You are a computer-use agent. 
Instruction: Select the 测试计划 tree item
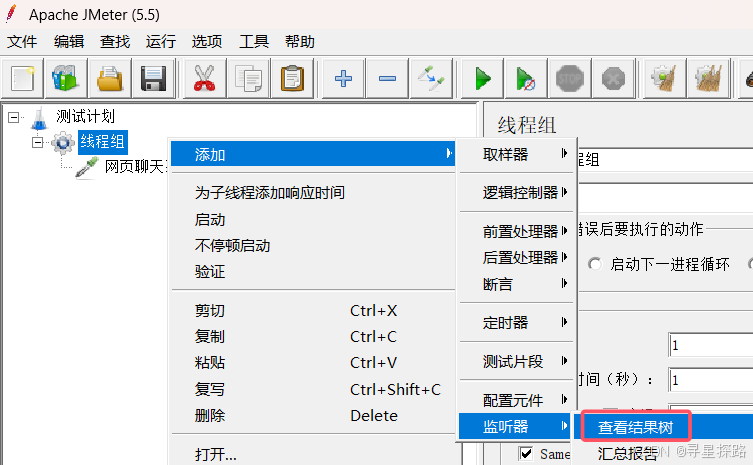pyautogui.click(x=85, y=116)
